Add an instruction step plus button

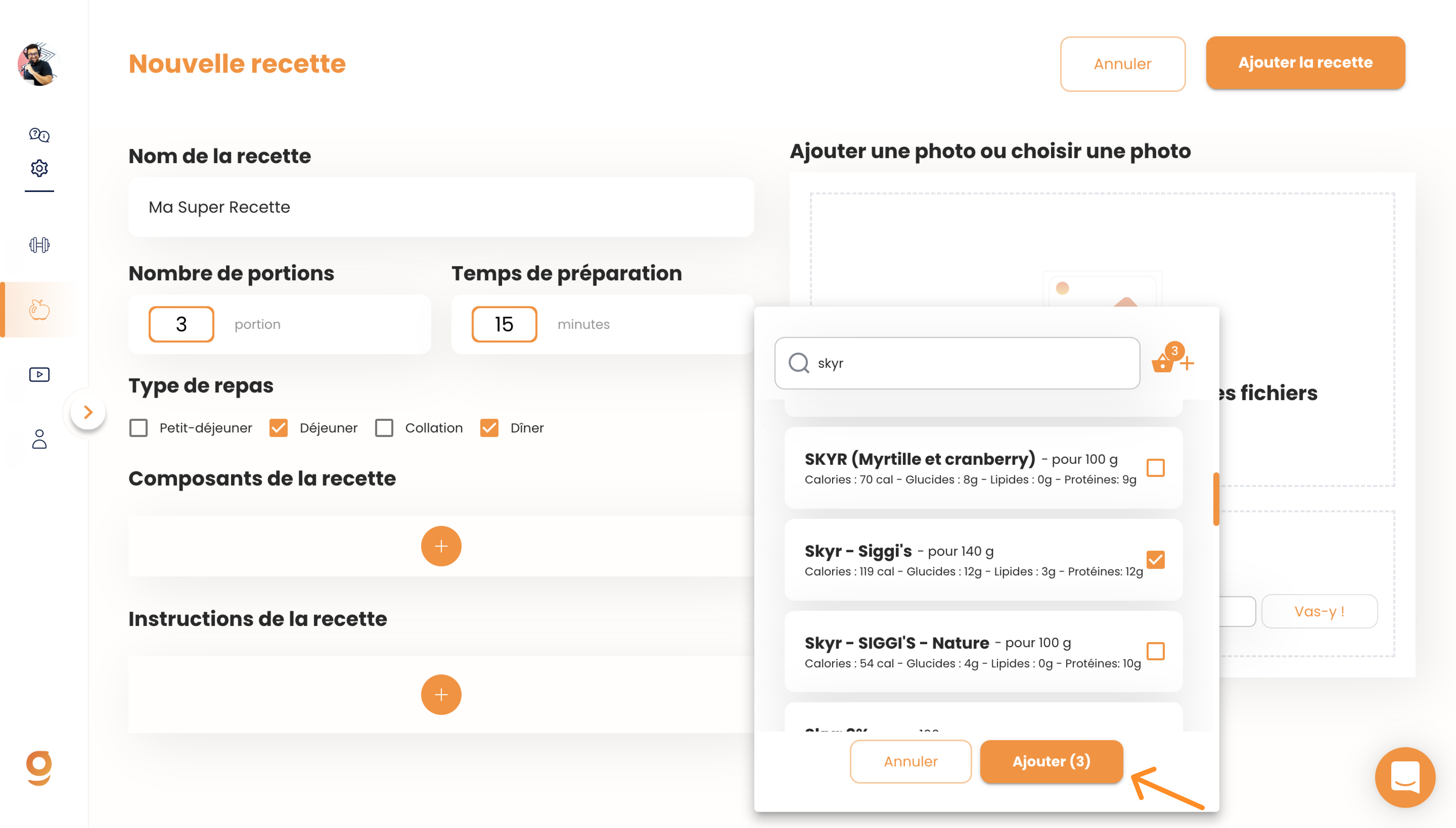pyautogui.click(x=441, y=694)
